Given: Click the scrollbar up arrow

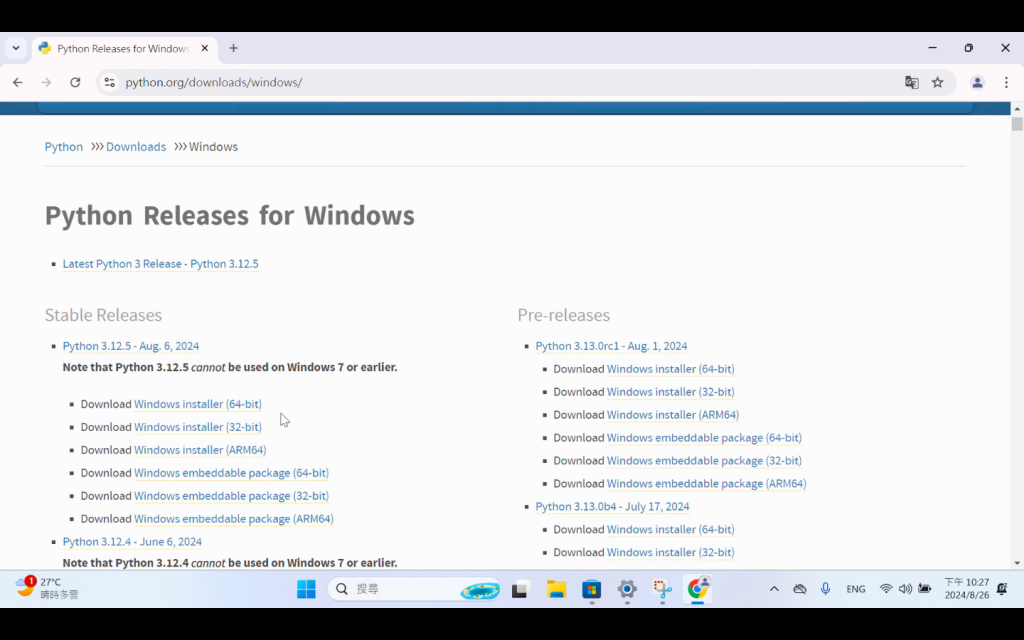Looking at the screenshot, I should click(1017, 108).
